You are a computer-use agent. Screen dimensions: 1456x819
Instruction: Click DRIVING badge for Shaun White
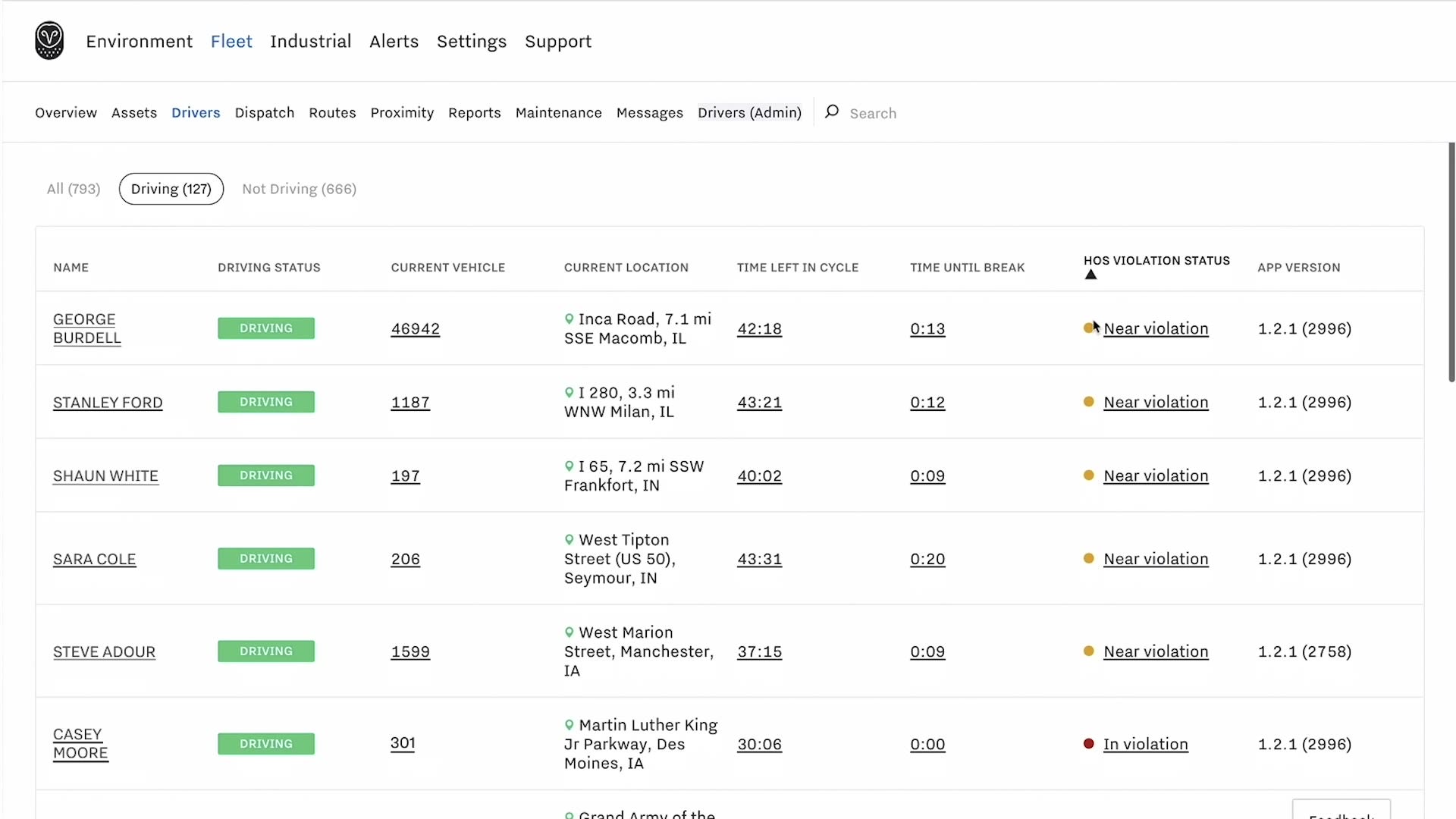266,475
